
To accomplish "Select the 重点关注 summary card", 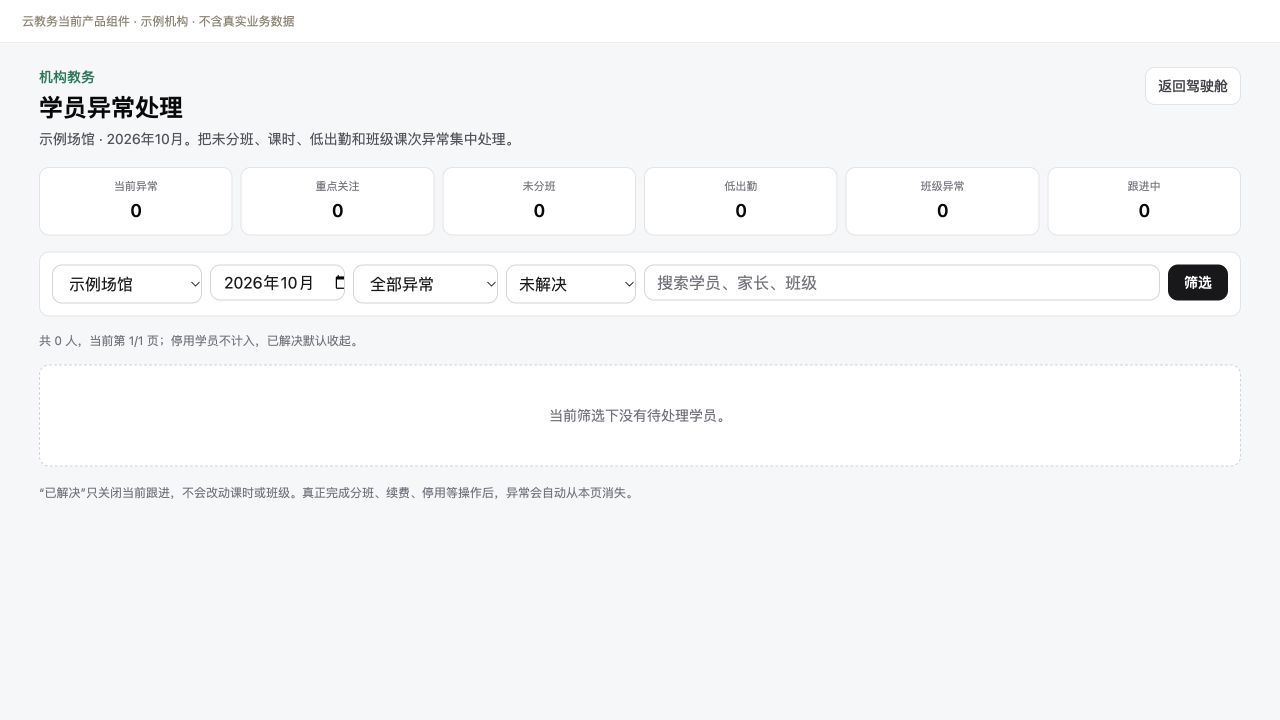I will point(337,201).
